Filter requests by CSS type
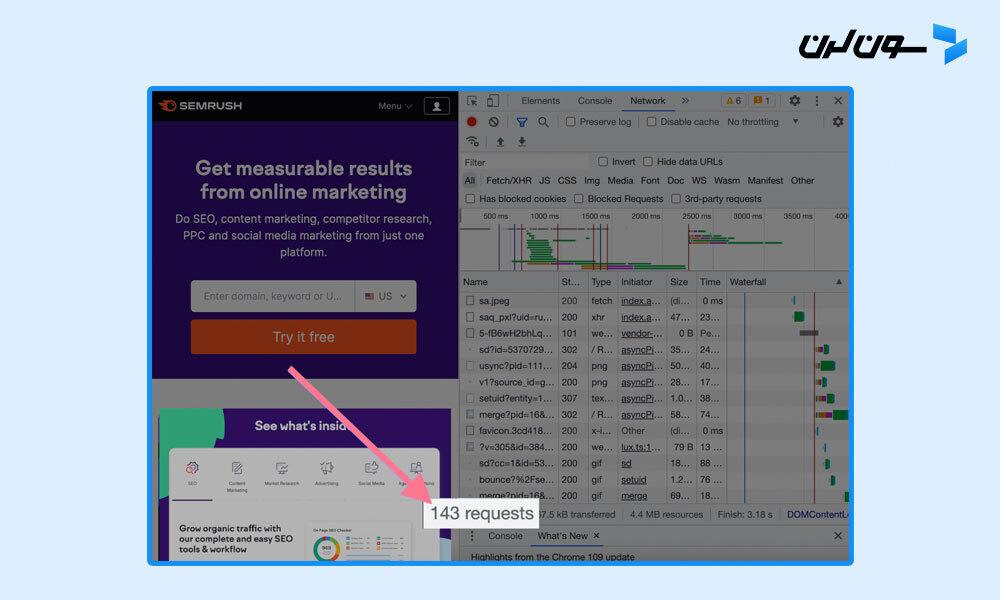Viewport: 1000px width, 600px height. 566,180
